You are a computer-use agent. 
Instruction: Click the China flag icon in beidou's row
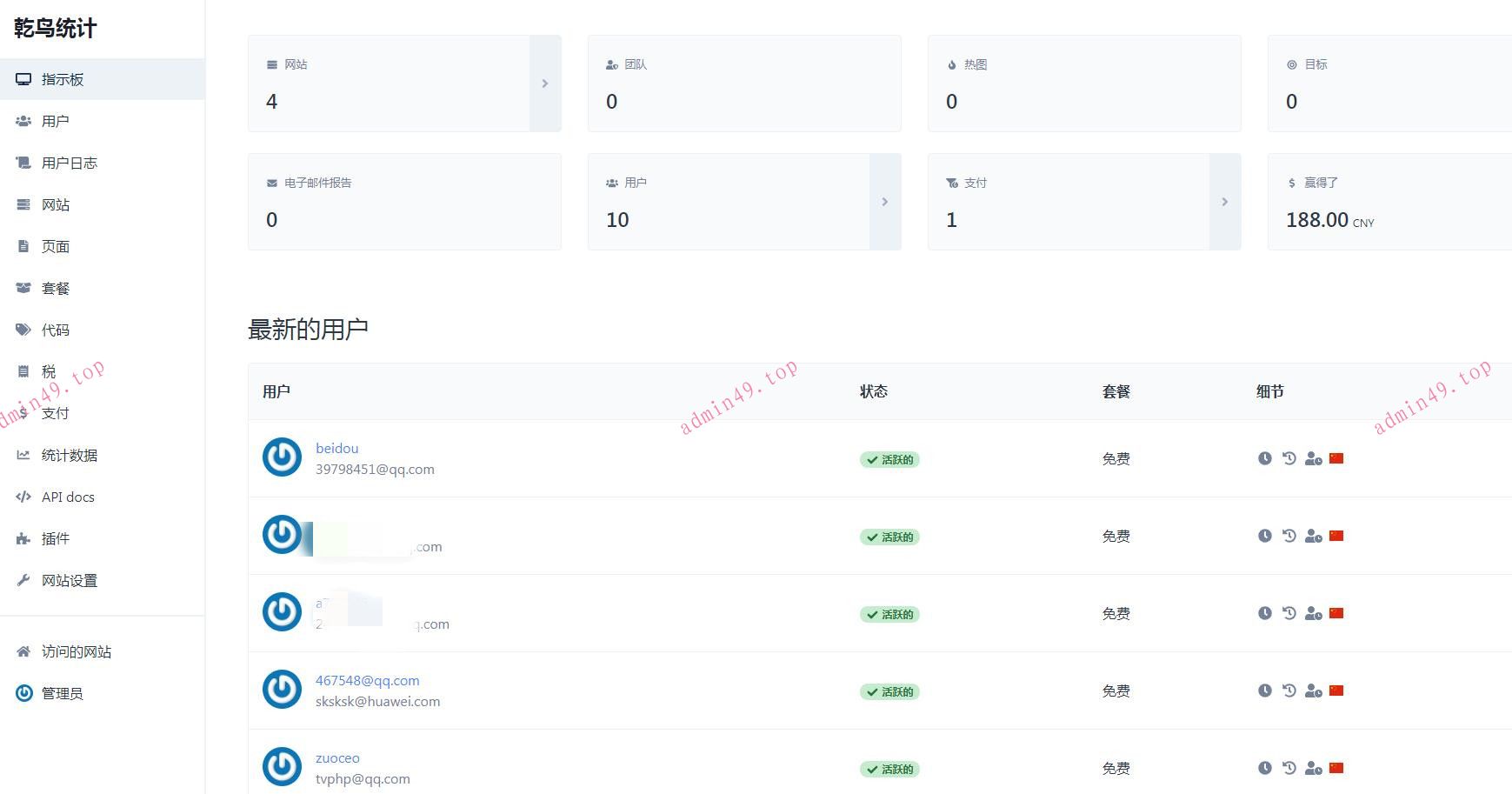tap(1336, 458)
